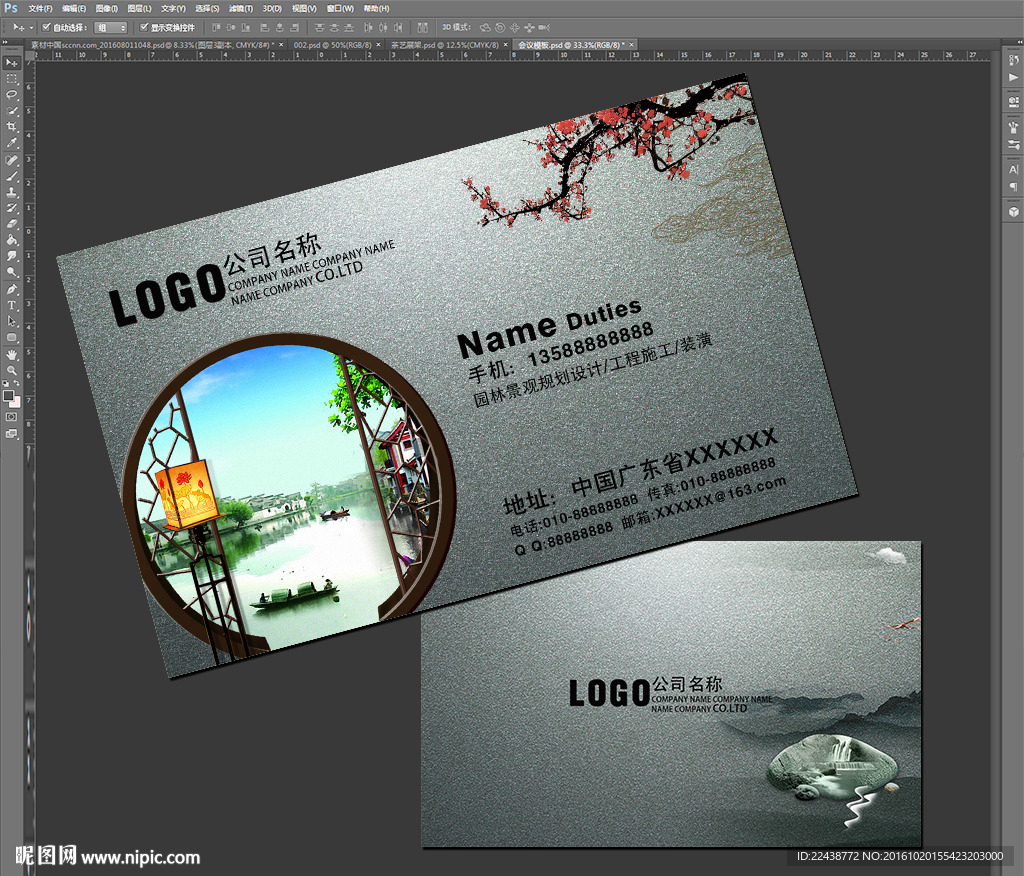The width and height of the screenshot is (1024, 876).
Task: Select the Lasso tool
Action: coord(11,95)
